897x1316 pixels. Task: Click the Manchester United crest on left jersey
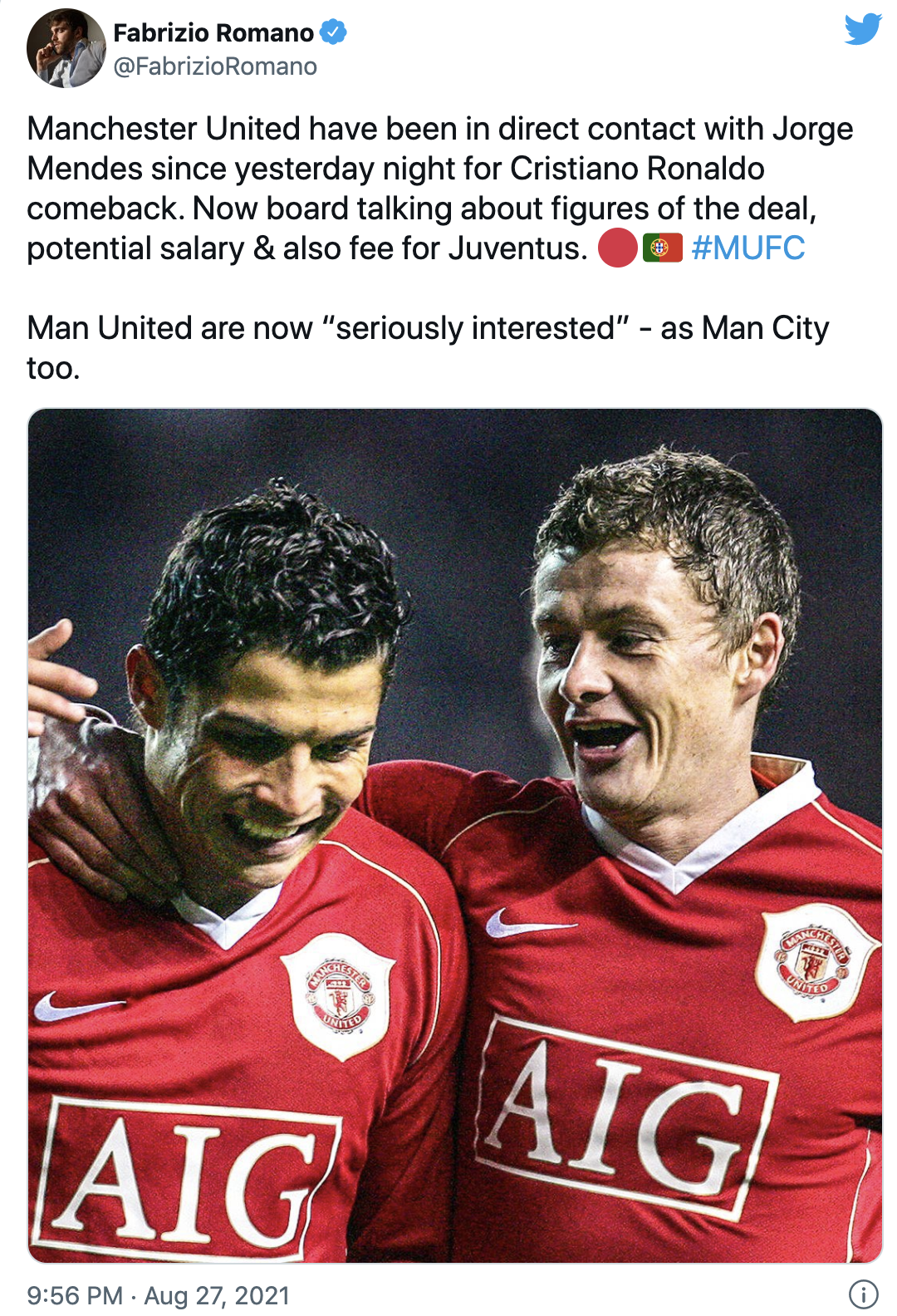point(338,994)
